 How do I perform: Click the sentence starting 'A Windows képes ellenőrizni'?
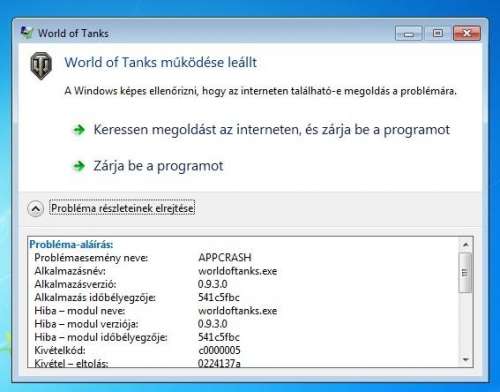[260, 91]
